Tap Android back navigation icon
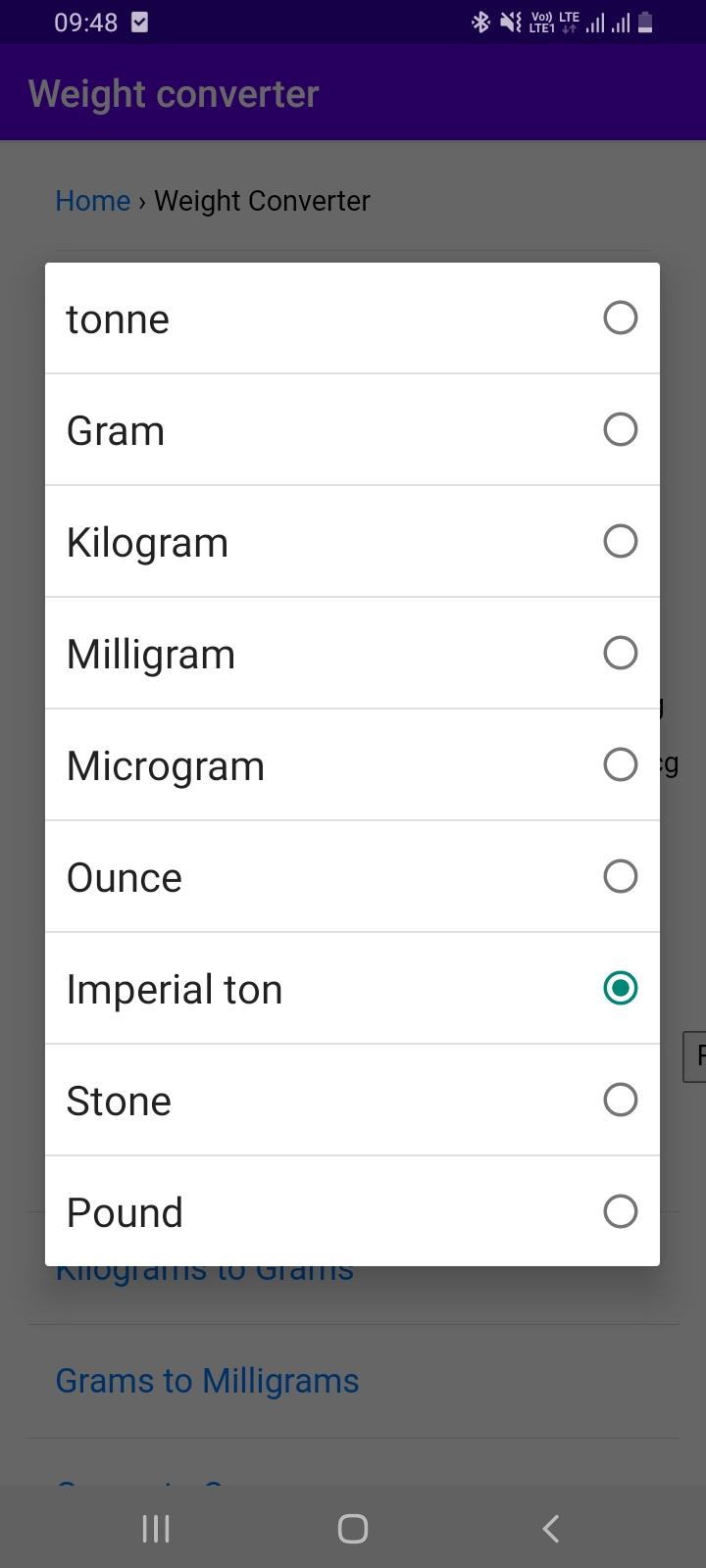Viewport: 706px width, 1568px height. pyautogui.click(x=551, y=1528)
